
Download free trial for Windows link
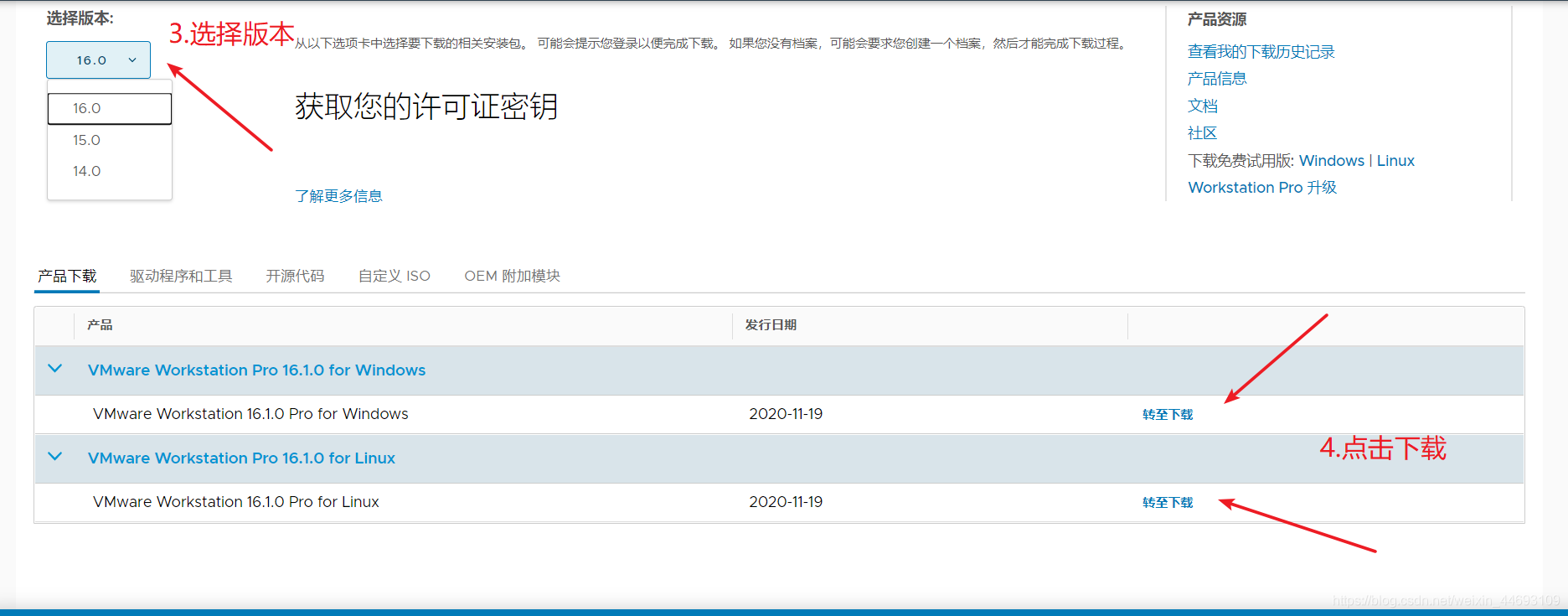click(1332, 161)
